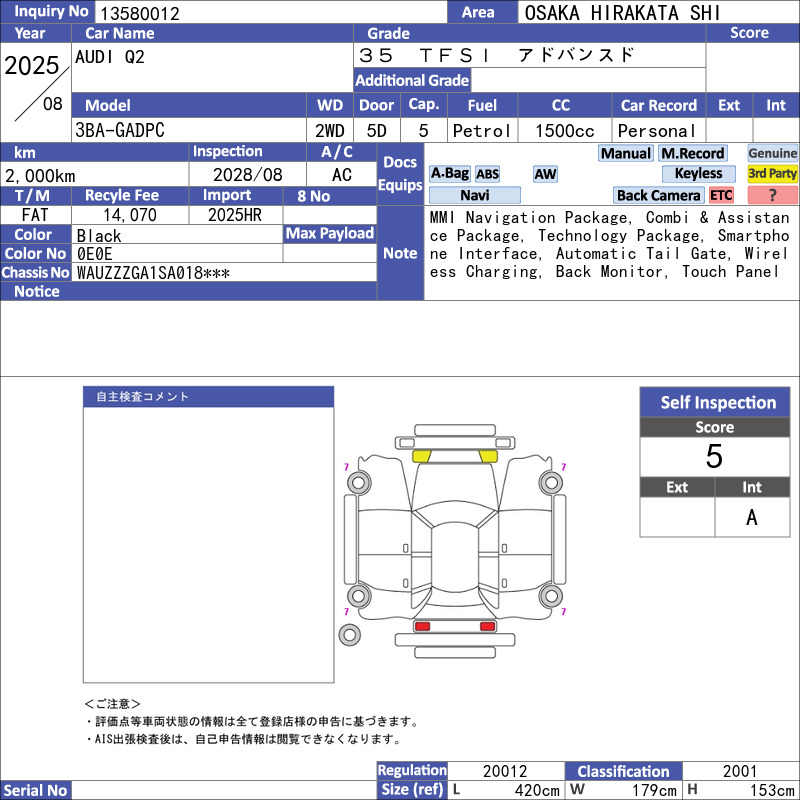Viewport: 800px width, 800px height.
Task: Click the red ETC badge
Action: (721, 195)
